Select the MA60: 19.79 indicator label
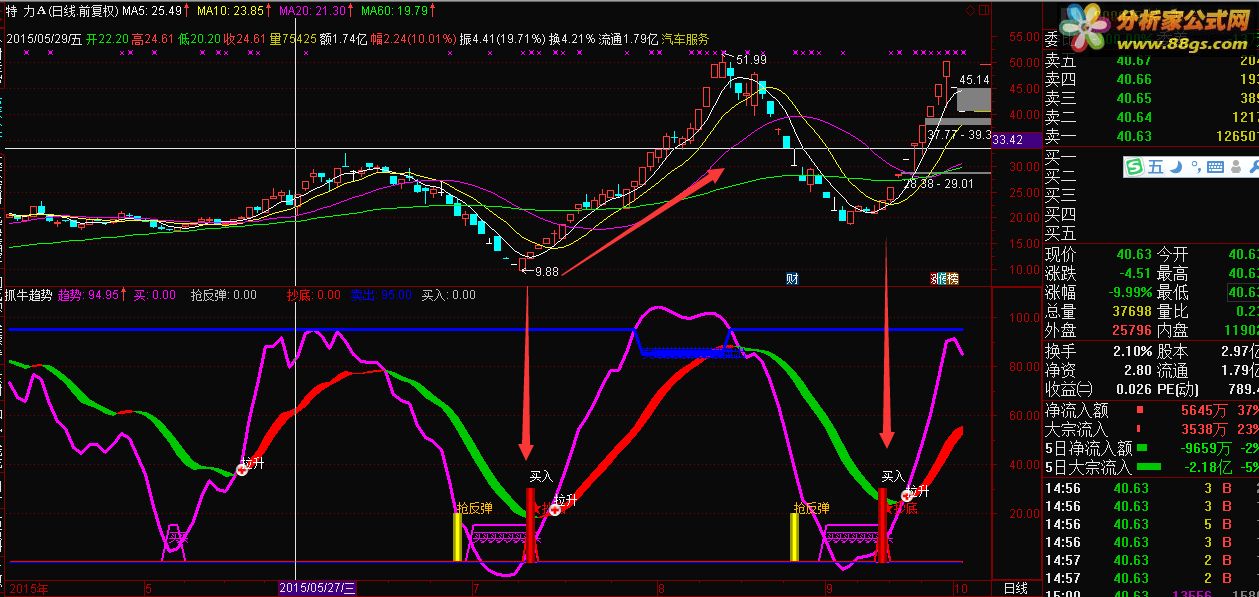The image size is (1259, 597). point(394,11)
